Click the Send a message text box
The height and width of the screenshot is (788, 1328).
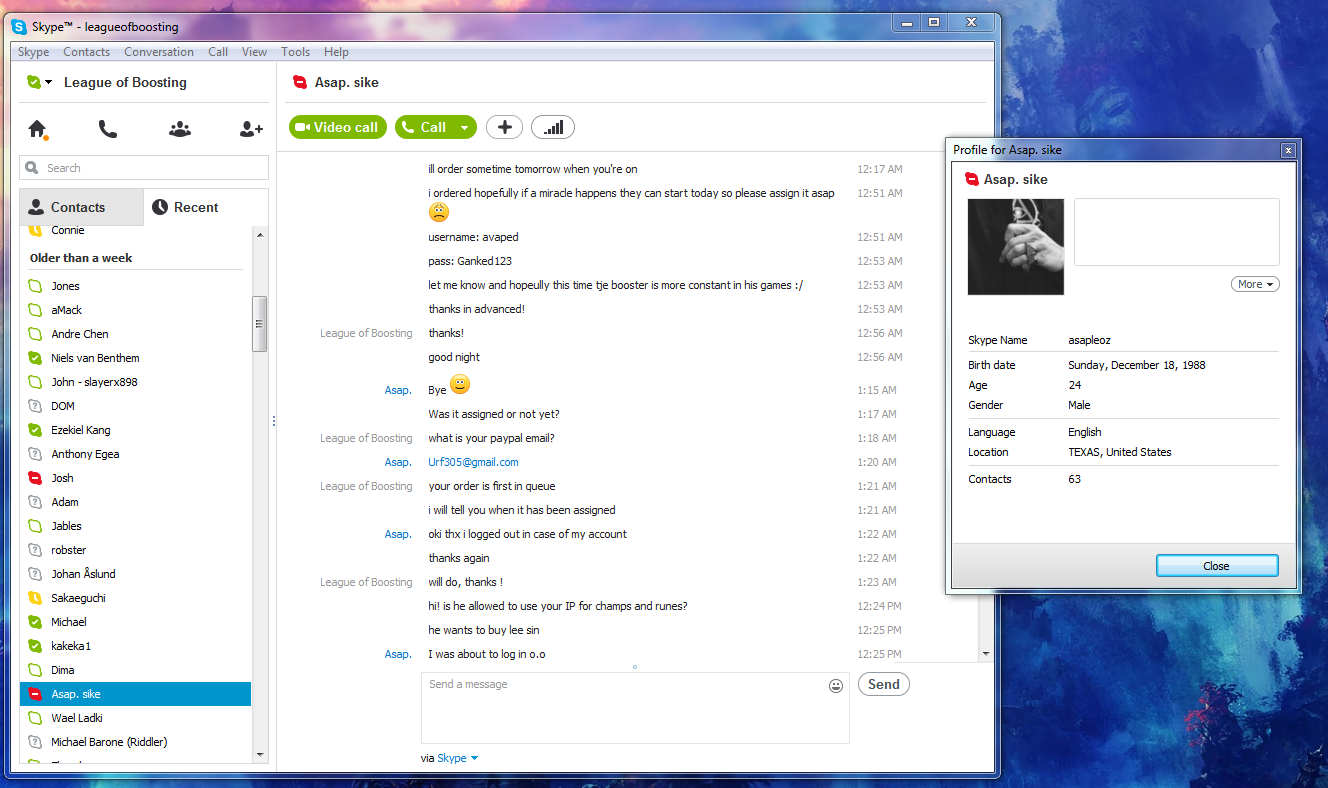click(635, 708)
